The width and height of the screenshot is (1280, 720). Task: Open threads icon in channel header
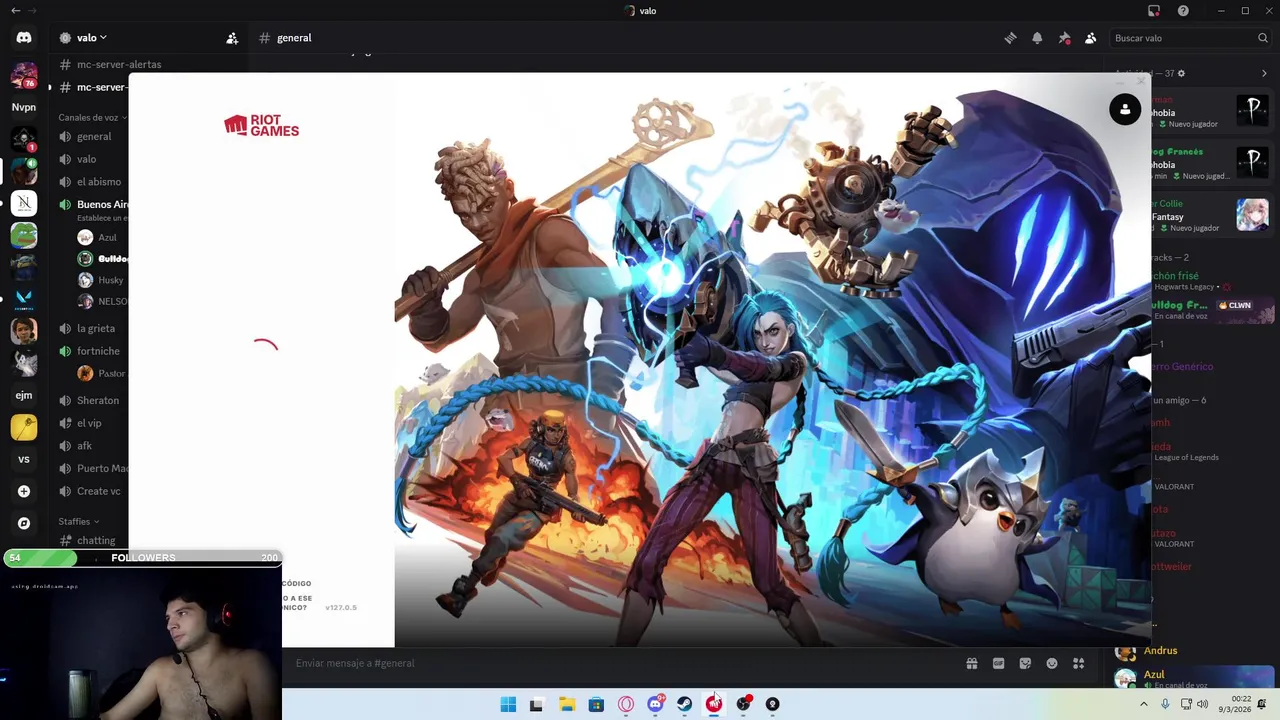point(1010,38)
